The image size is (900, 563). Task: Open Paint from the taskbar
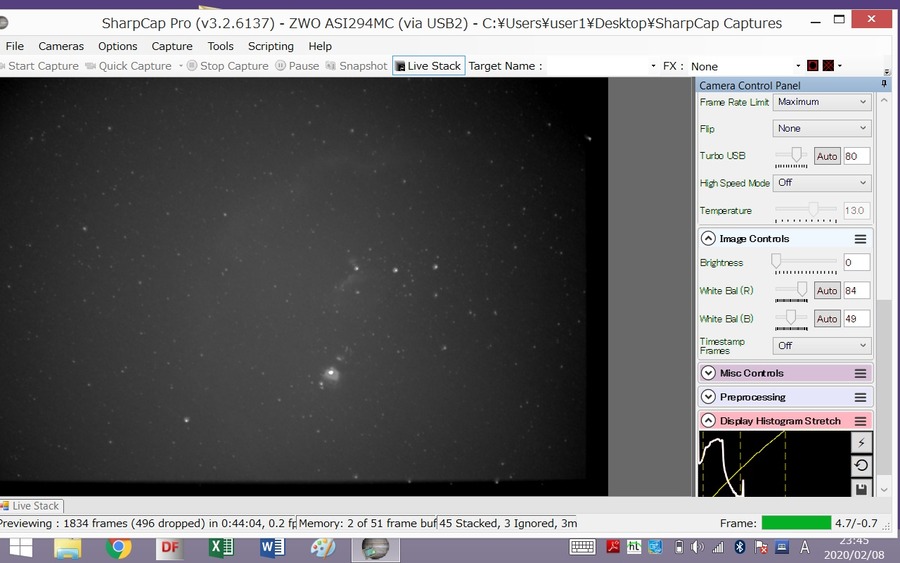pos(323,548)
